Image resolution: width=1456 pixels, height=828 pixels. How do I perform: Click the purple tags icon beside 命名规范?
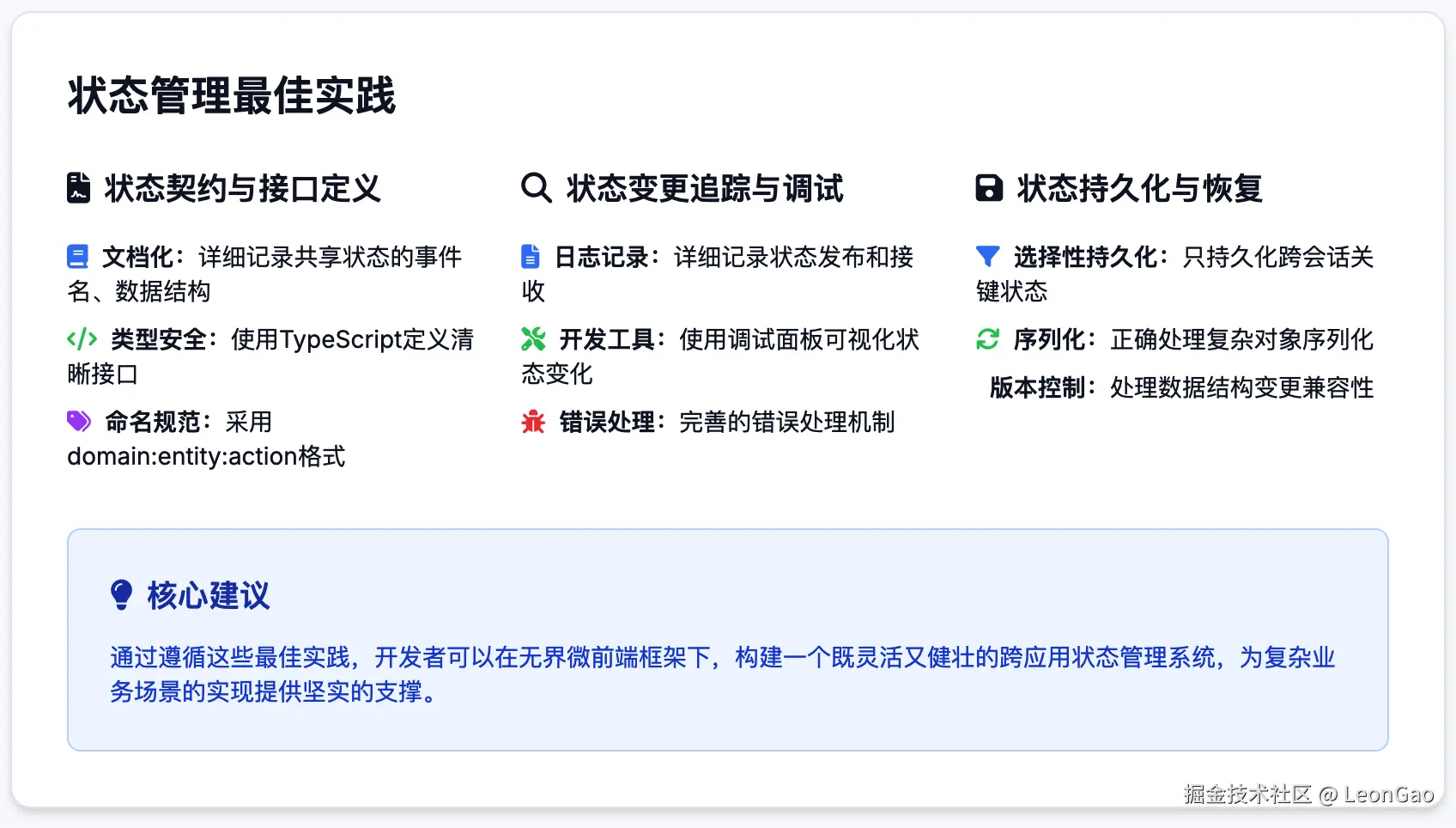tap(79, 421)
